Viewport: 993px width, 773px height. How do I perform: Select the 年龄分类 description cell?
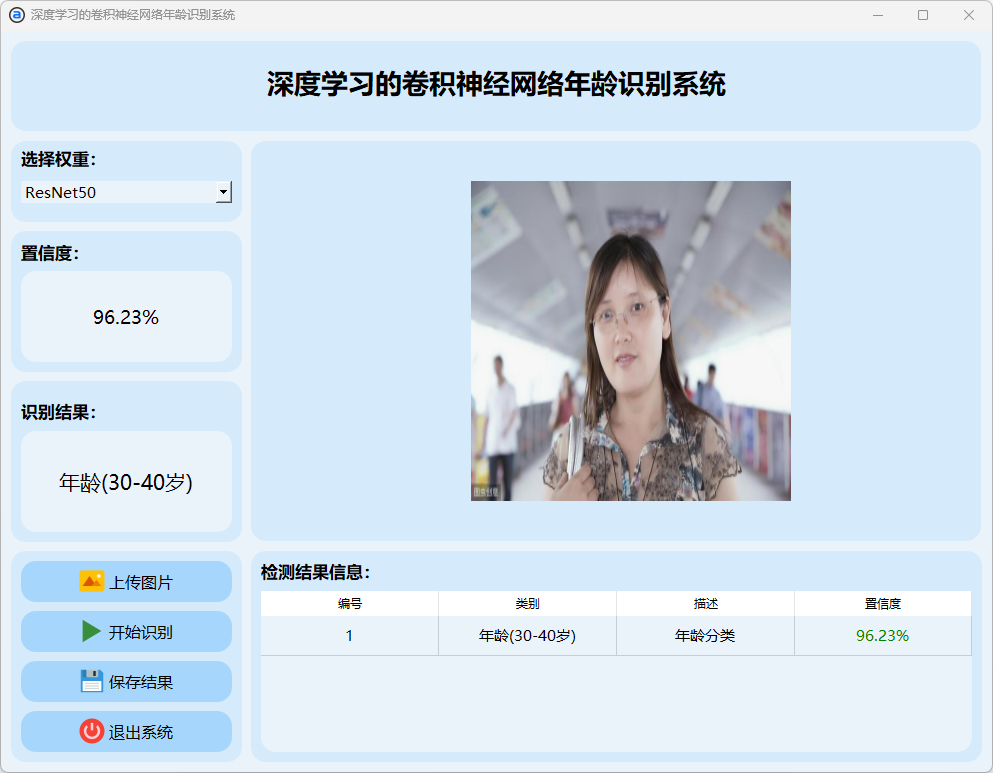tap(705, 636)
